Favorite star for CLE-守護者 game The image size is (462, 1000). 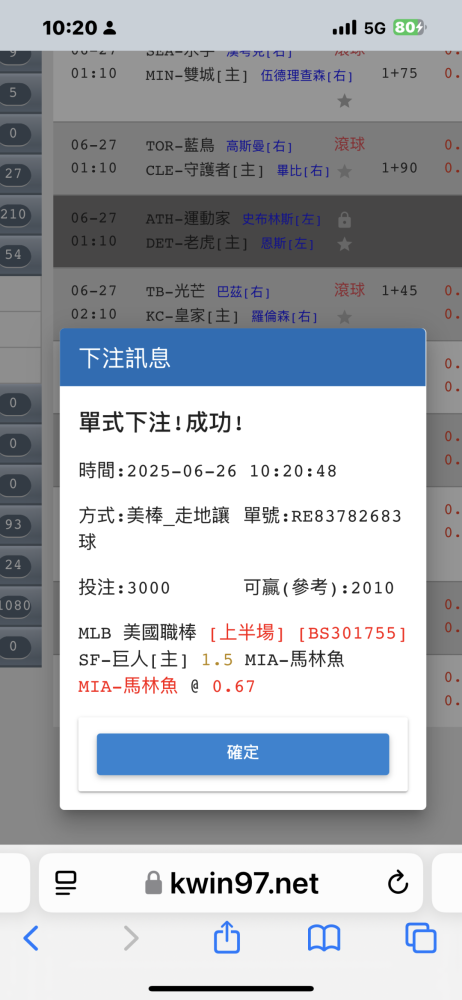pos(345,171)
